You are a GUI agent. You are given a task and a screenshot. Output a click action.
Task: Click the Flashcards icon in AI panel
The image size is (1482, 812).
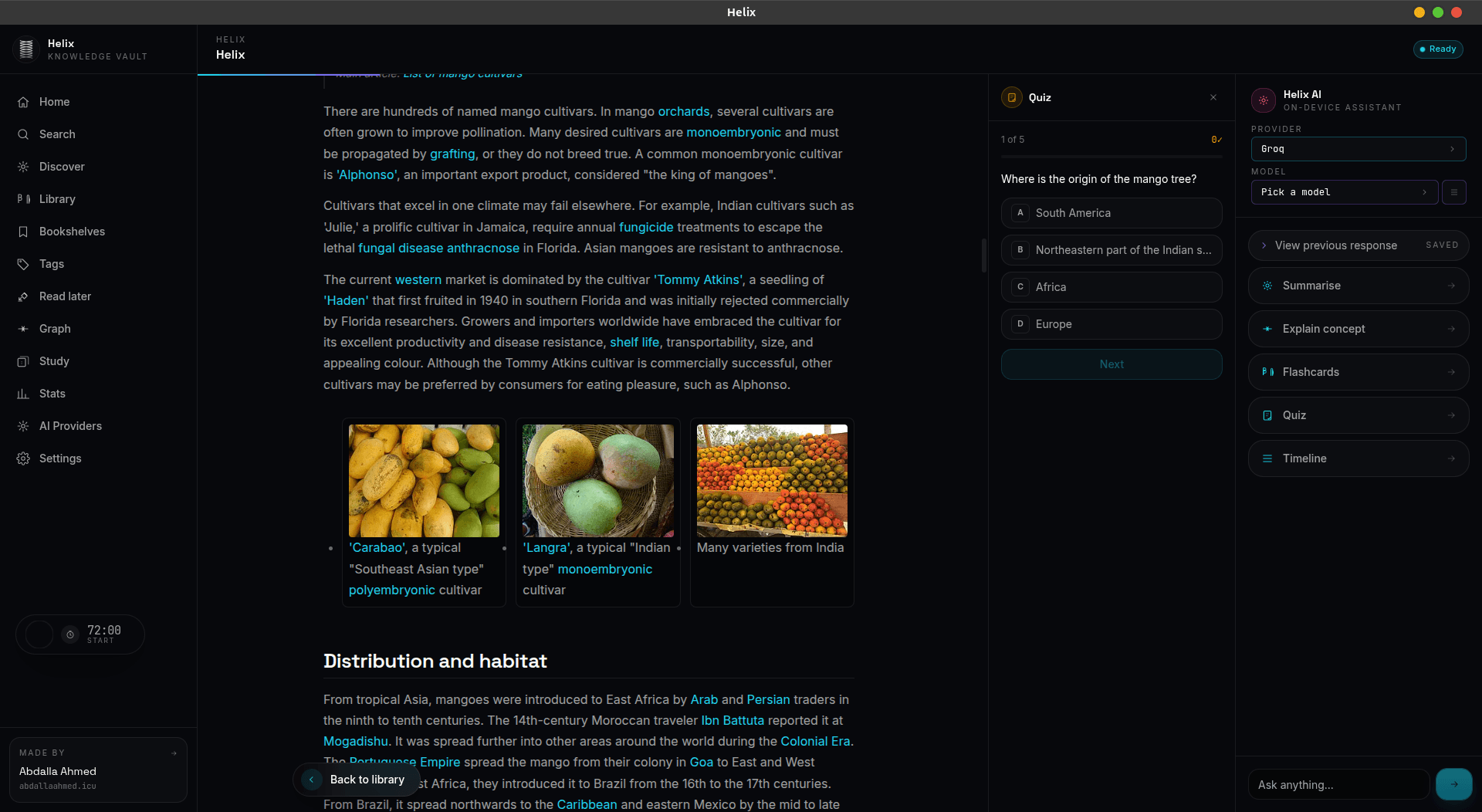click(1267, 372)
